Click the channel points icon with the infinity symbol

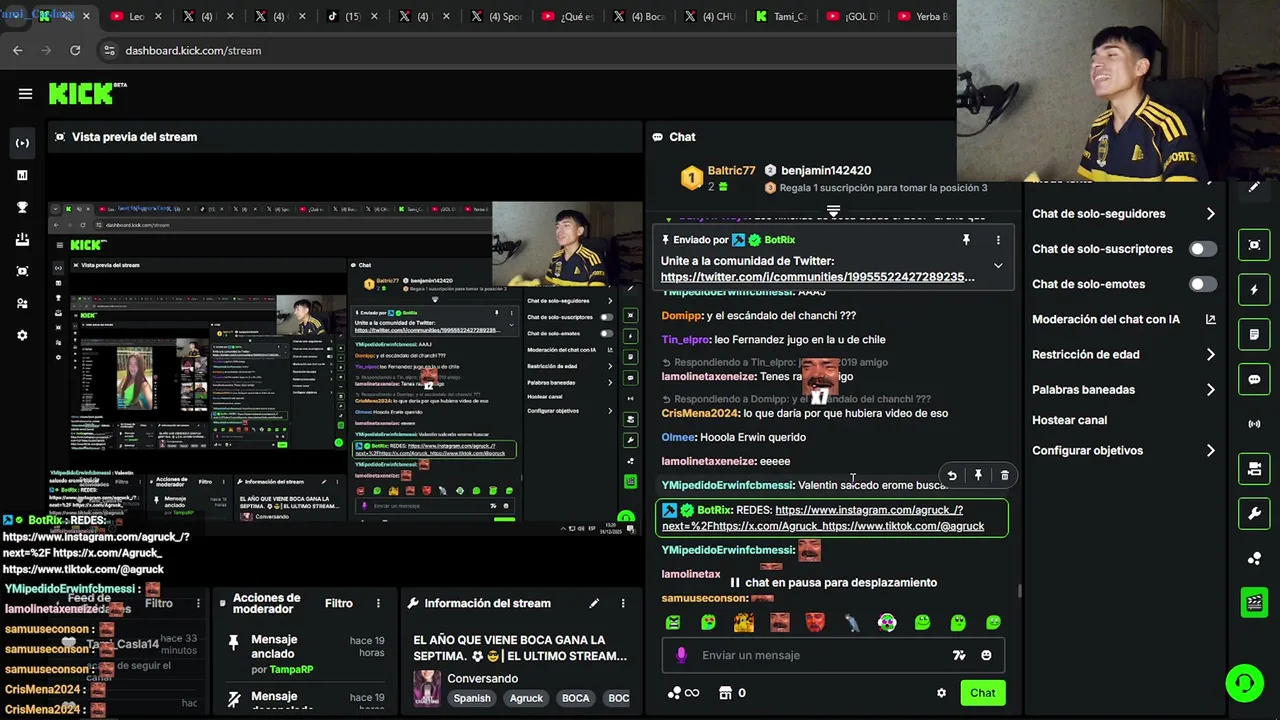point(683,693)
